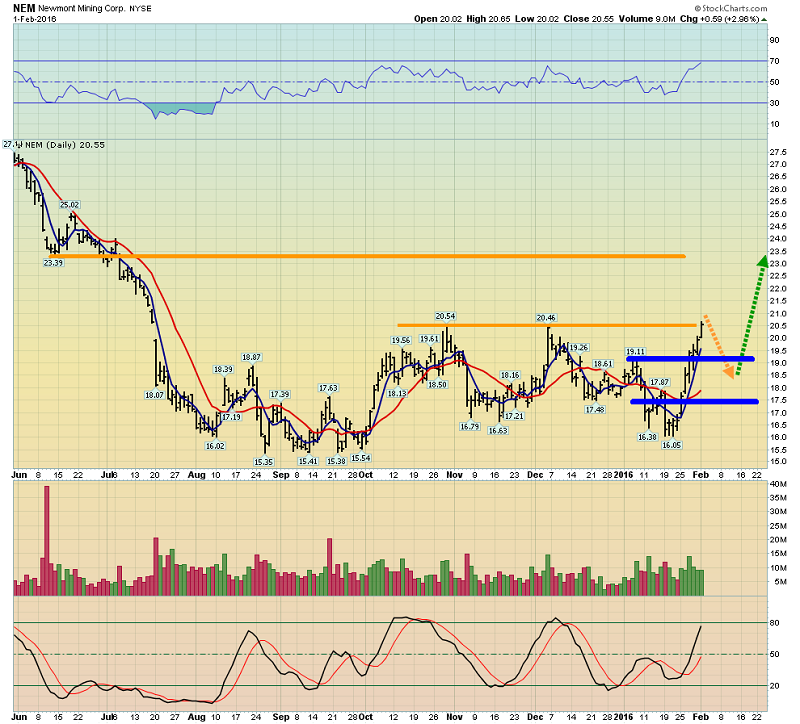Click the Close 20.55 header value
Viewport: 800px width, 724px height.
click(588, 19)
